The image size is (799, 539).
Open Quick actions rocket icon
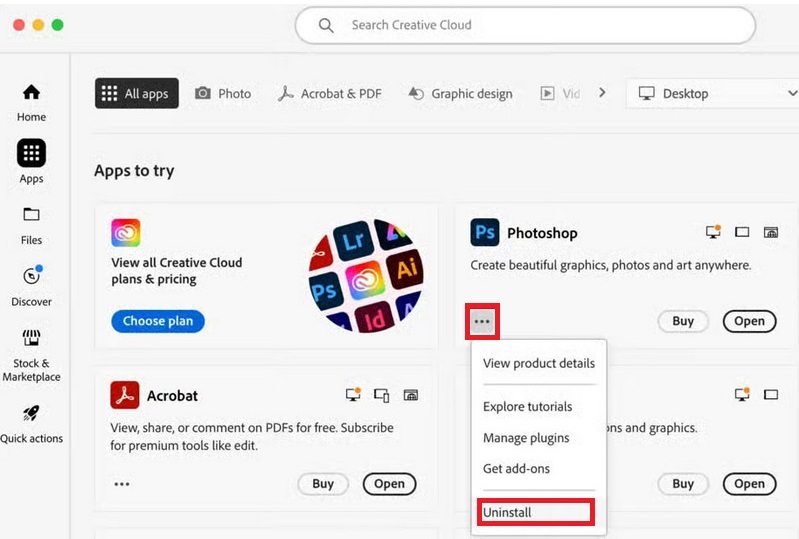(x=31, y=414)
